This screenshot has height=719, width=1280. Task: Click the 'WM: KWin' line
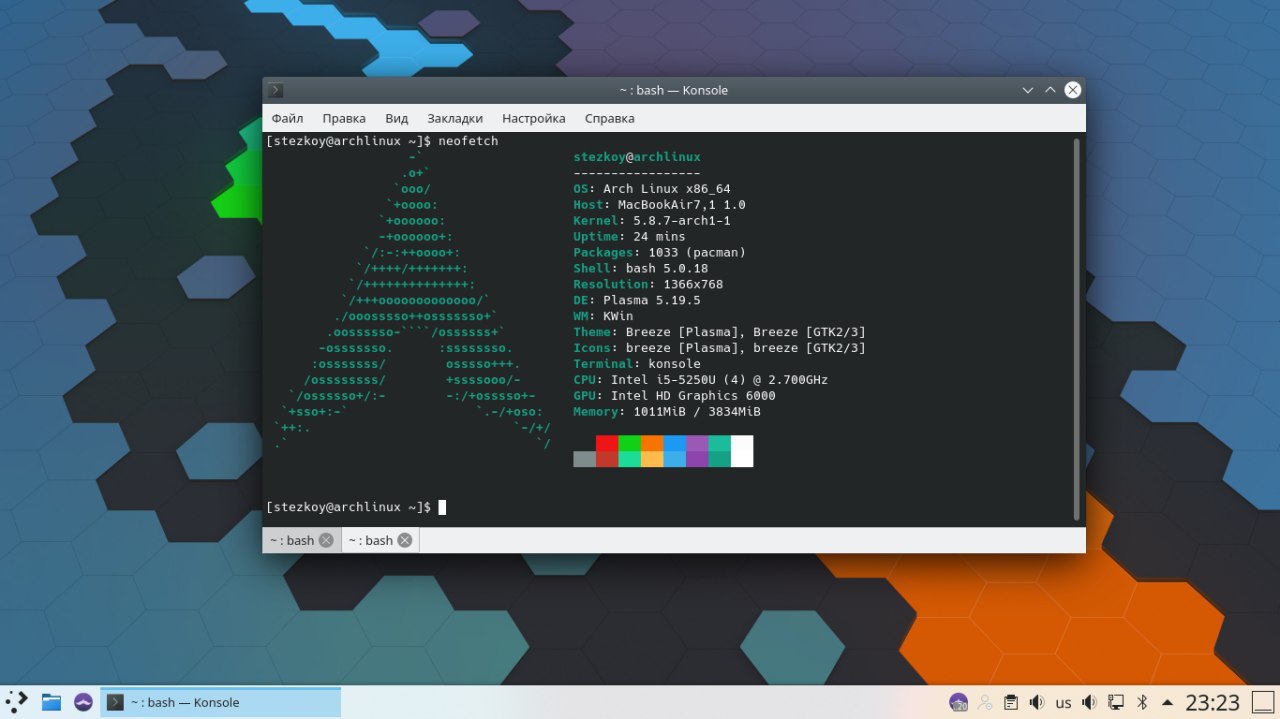click(603, 317)
